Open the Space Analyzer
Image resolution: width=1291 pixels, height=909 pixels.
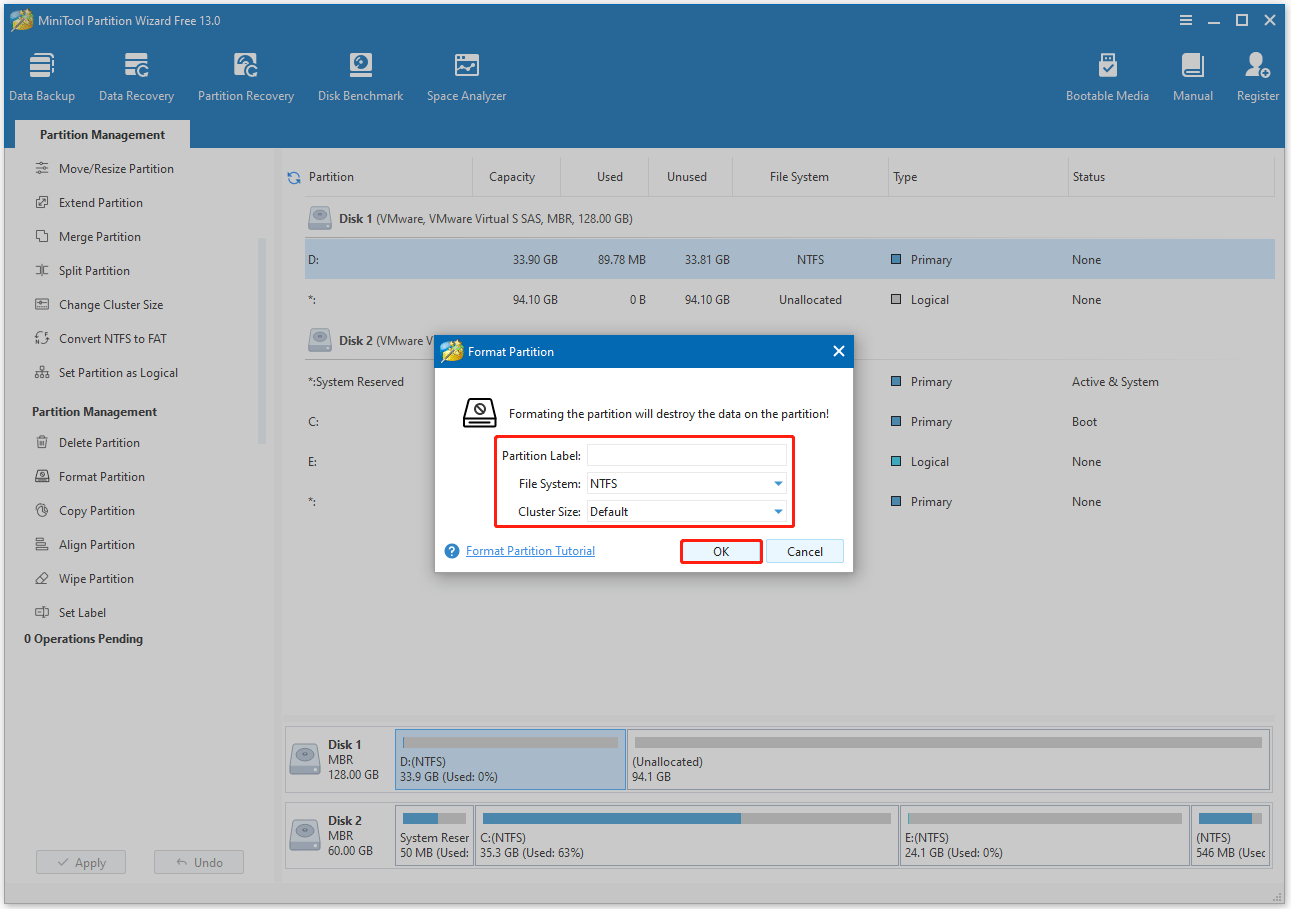point(466,75)
